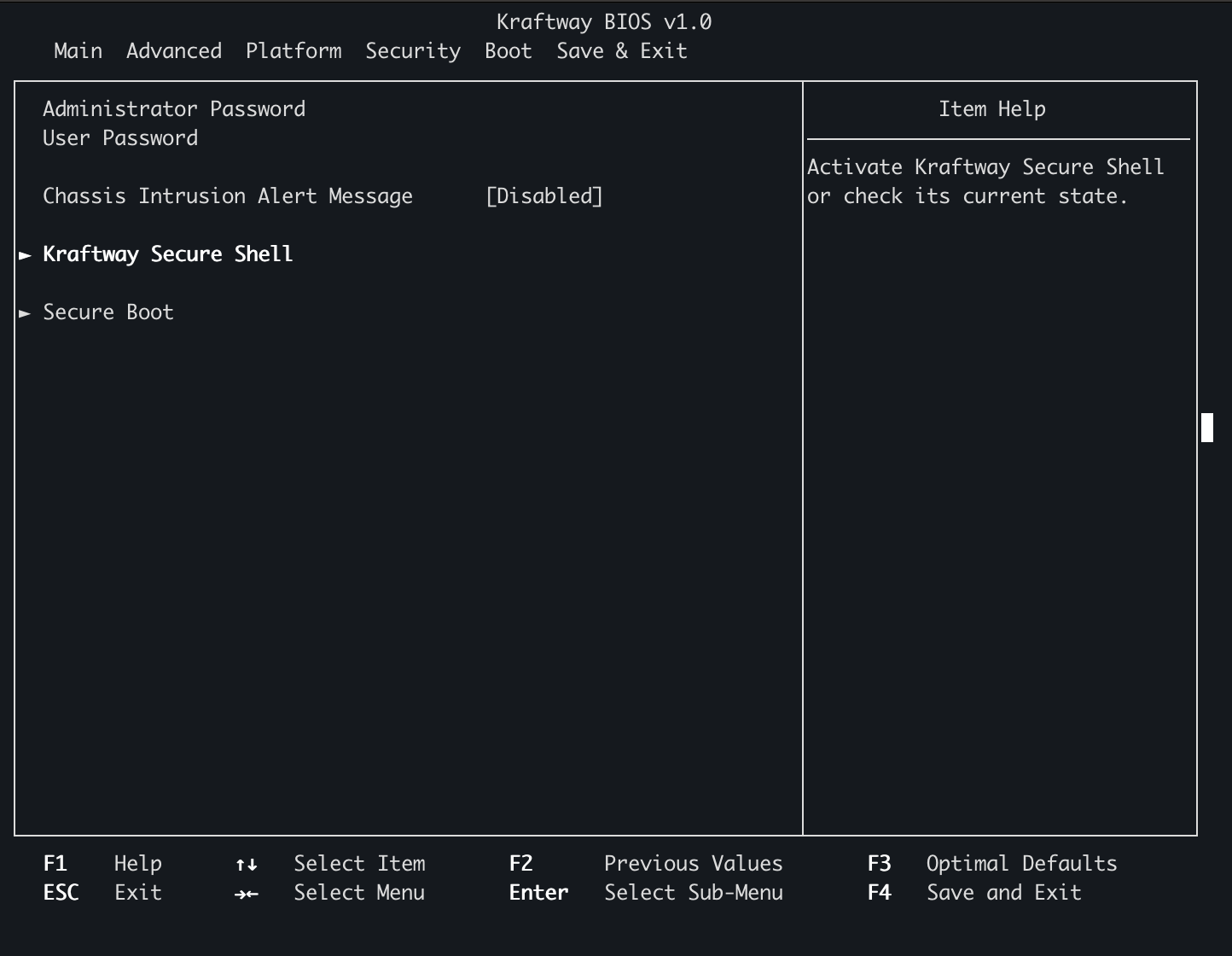This screenshot has height=956, width=1232.
Task: Click the F4 Save and Exit hint
Action: coord(974,893)
